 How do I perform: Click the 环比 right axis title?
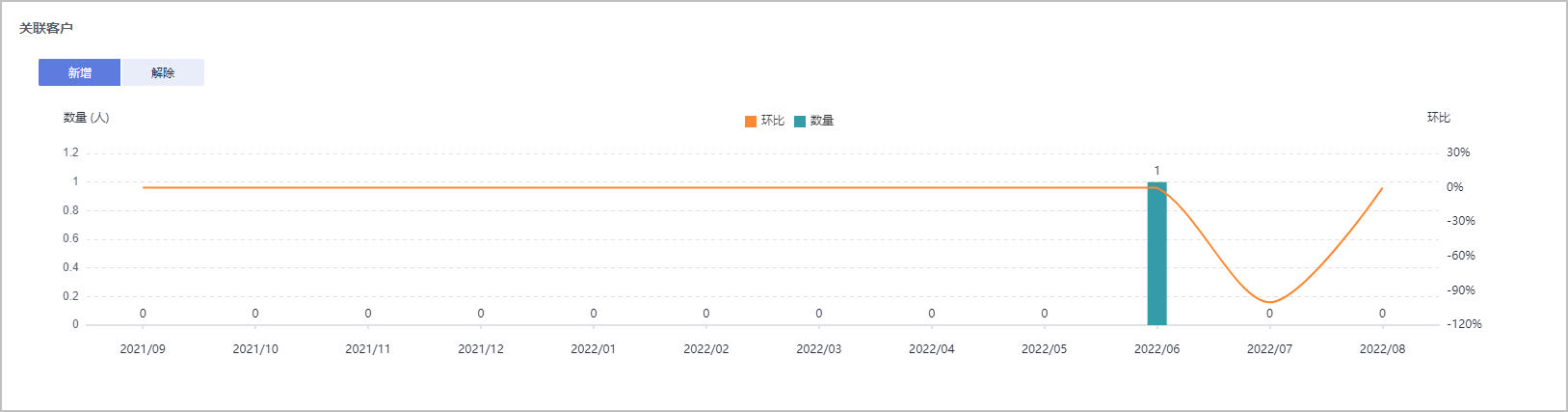[x=1438, y=118]
